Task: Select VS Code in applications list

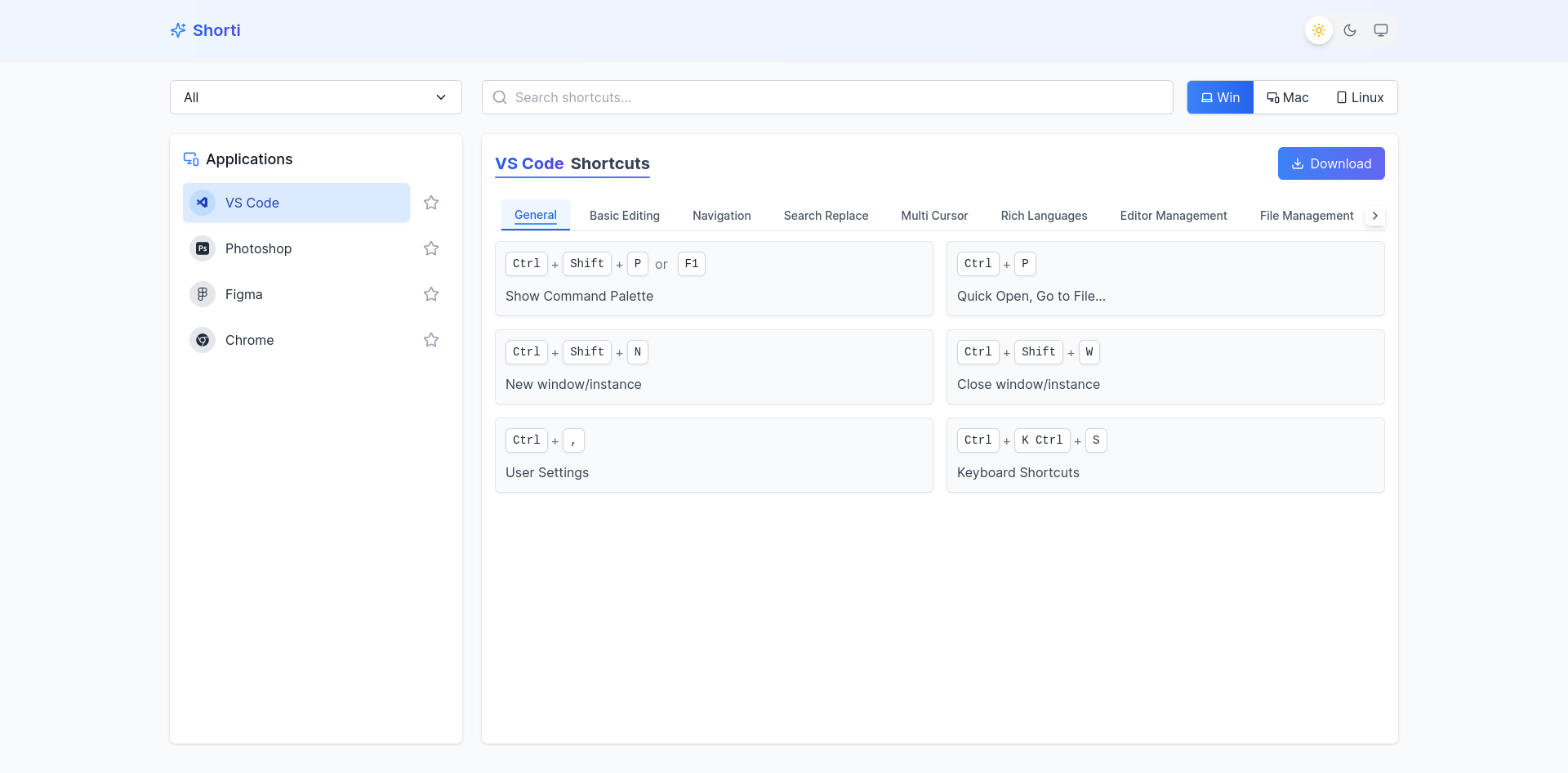Action: click(x=296, y=203)
